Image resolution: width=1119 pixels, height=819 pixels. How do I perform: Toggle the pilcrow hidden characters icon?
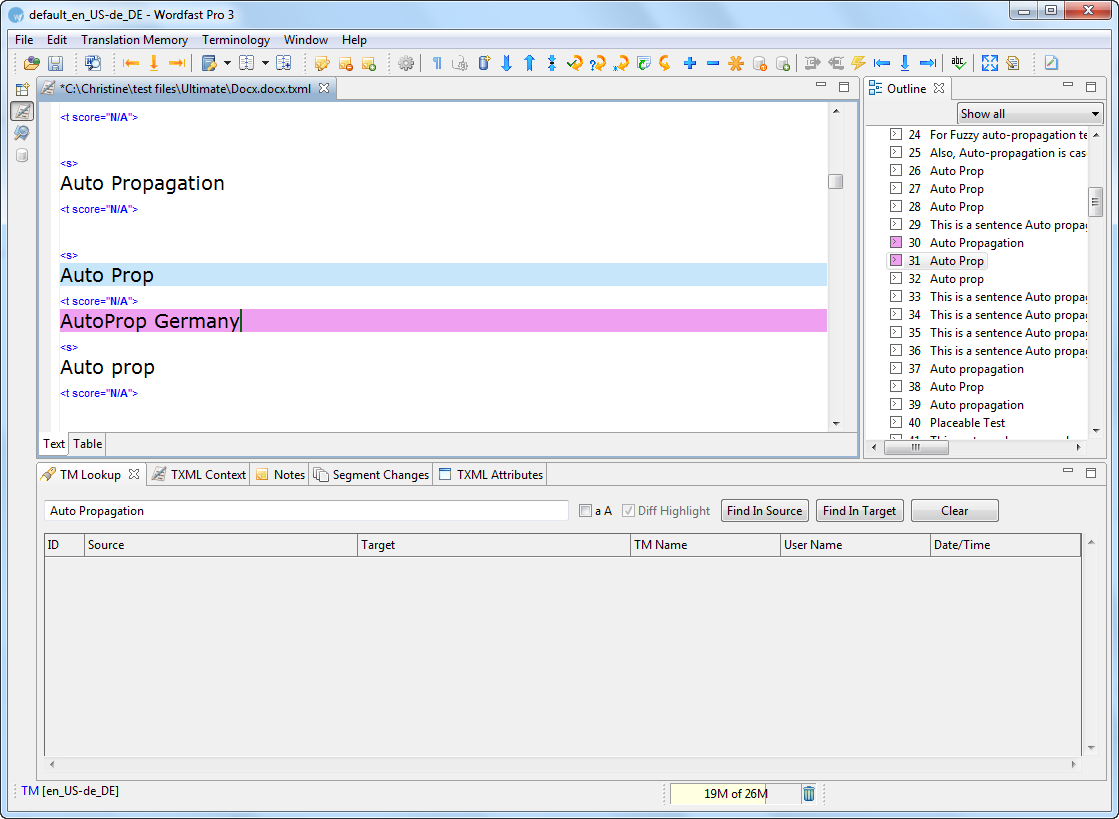437,63
